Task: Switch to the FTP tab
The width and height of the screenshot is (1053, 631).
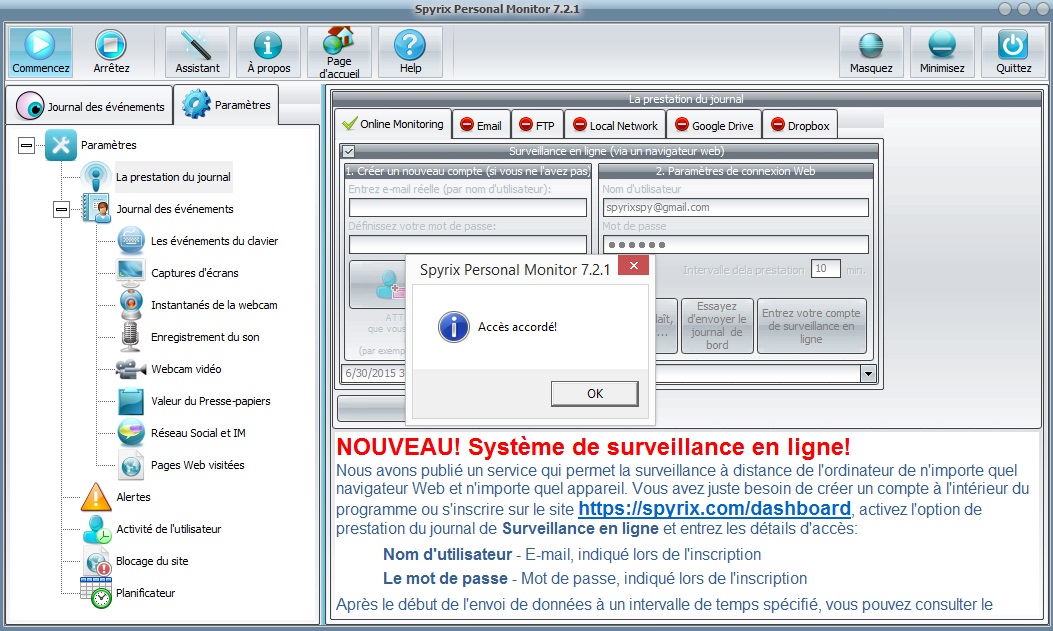Action: pyautogui.click(x=537, y=126)
